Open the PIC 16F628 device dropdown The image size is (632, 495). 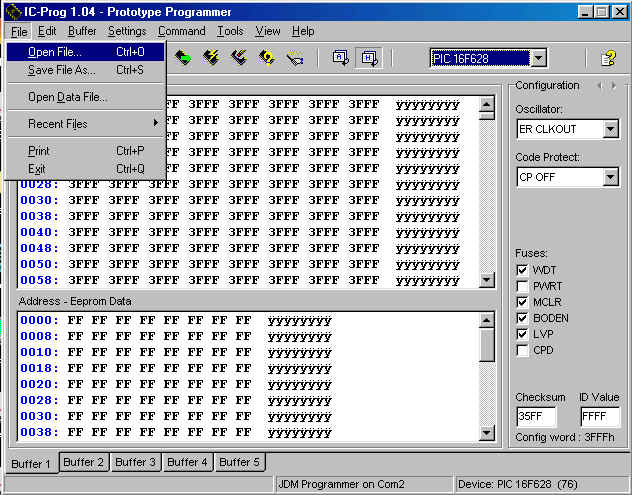coord(539,58)
